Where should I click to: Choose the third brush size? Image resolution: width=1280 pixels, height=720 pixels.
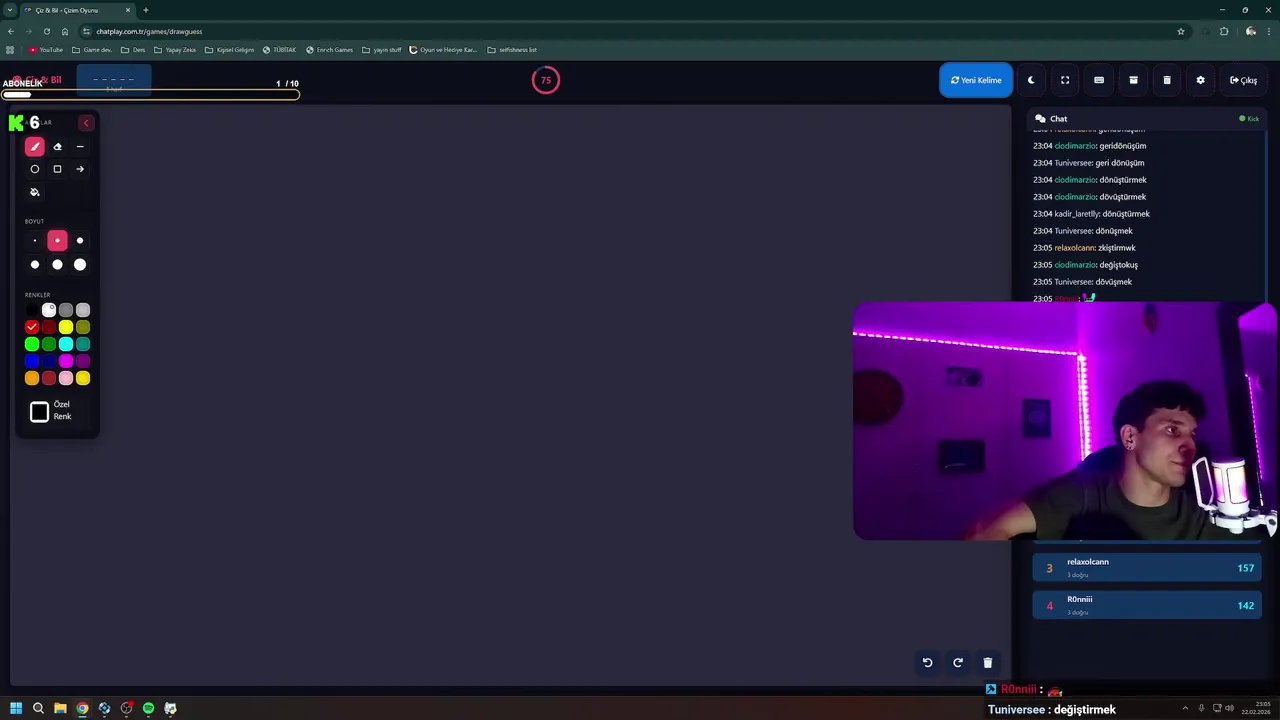(80, 241)
